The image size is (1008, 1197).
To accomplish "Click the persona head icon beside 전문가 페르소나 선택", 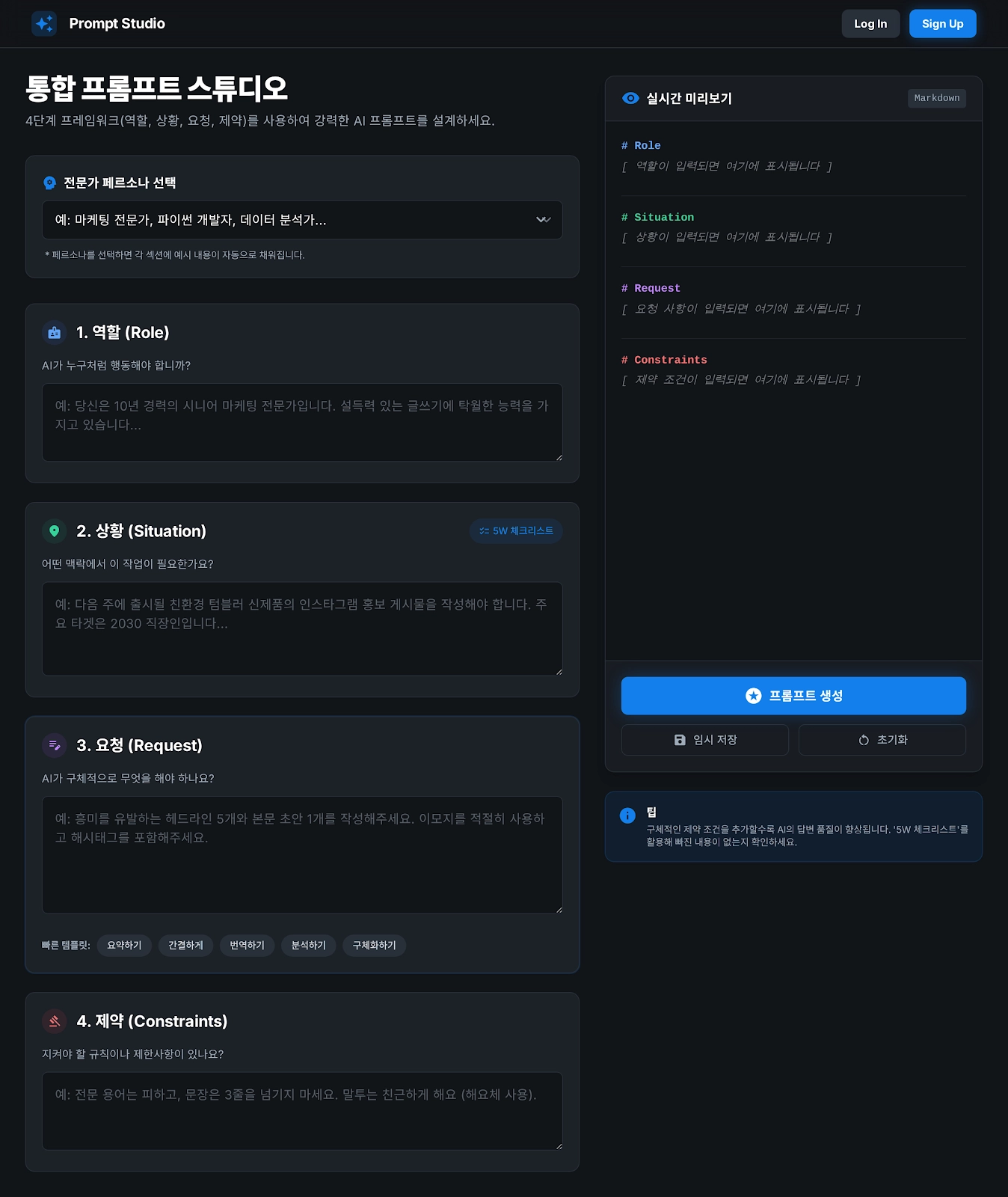I will point(50,183).
